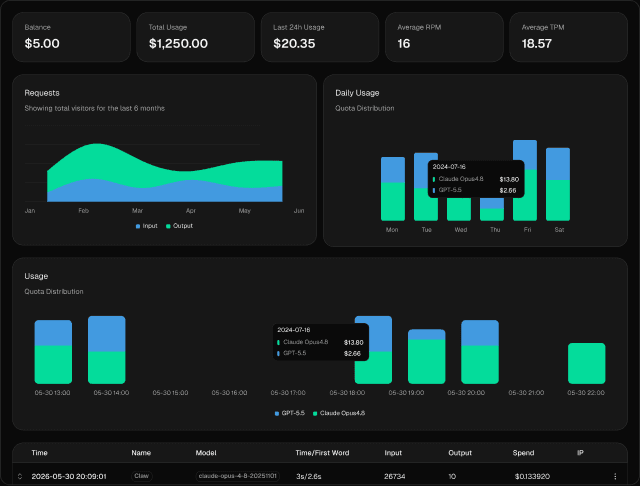Expand the 2026-05-30 20:09:01 log row
Screen dimensions: 640x486
coord(20,476)
